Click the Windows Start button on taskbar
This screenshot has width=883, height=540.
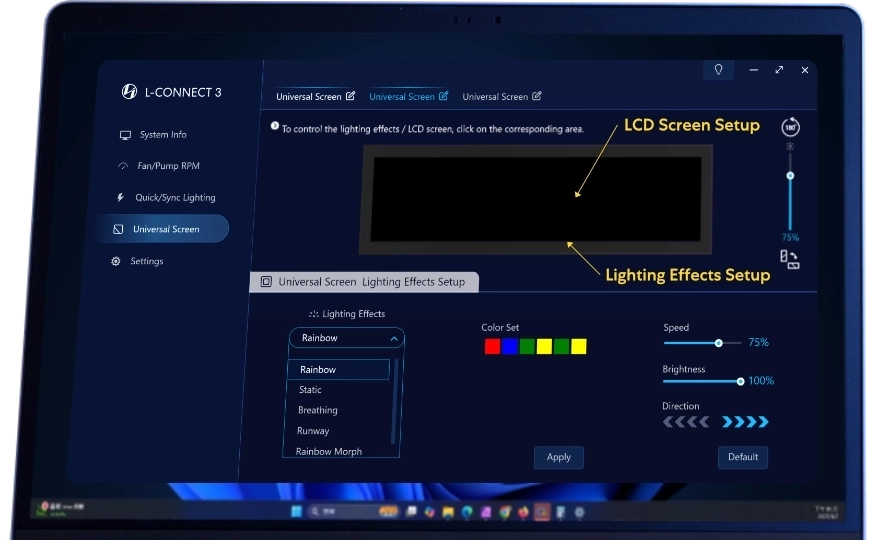(296, 511)
